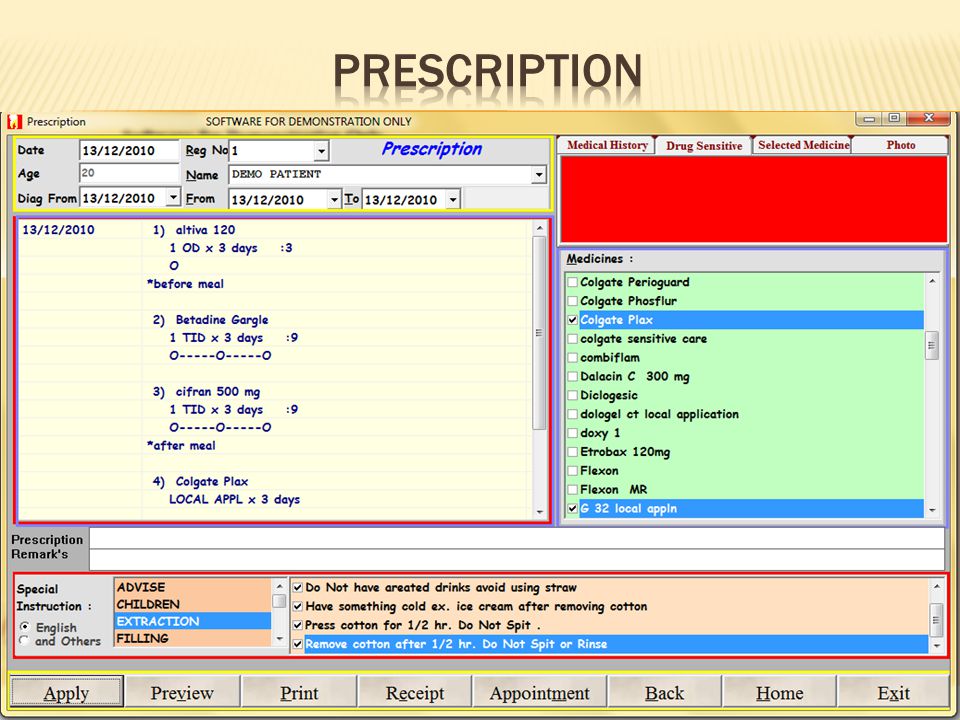Click scroll-down arrow of Medicines list
The height and width of the screenshot is (720, 960).
point(931,509)
